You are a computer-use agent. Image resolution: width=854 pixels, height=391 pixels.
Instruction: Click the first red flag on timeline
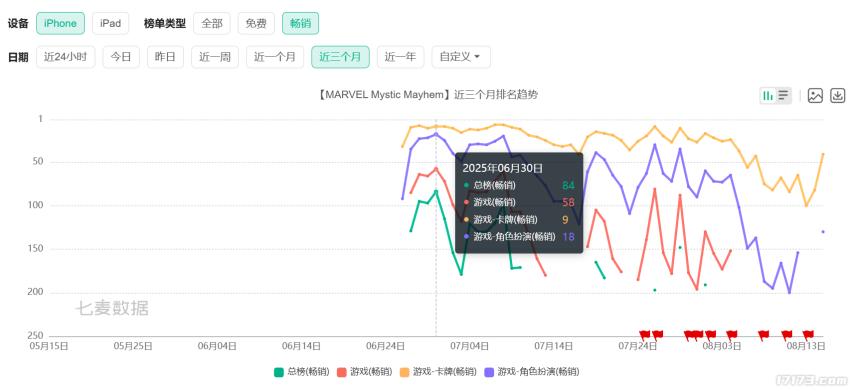click(645, 334)
